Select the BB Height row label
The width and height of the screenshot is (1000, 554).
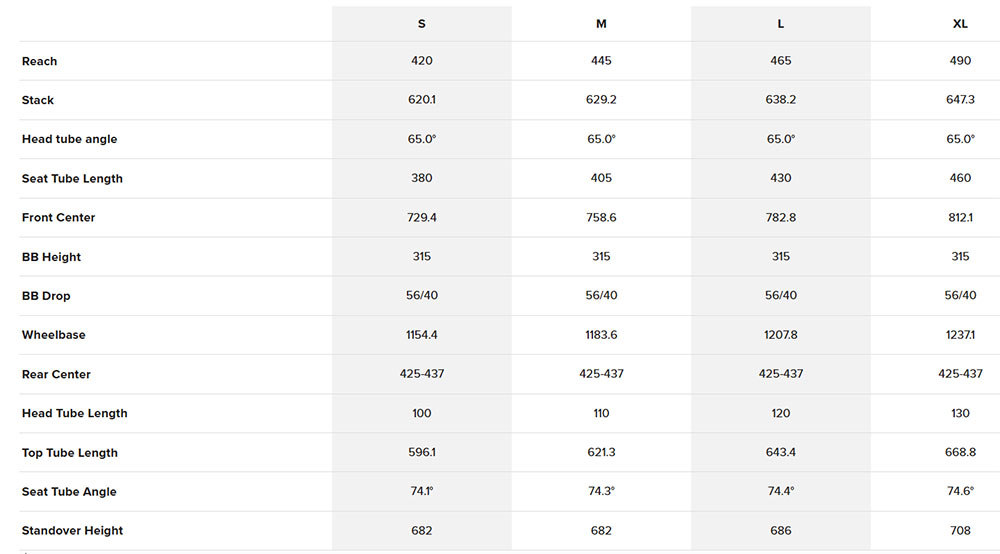[x=52, y=257]
